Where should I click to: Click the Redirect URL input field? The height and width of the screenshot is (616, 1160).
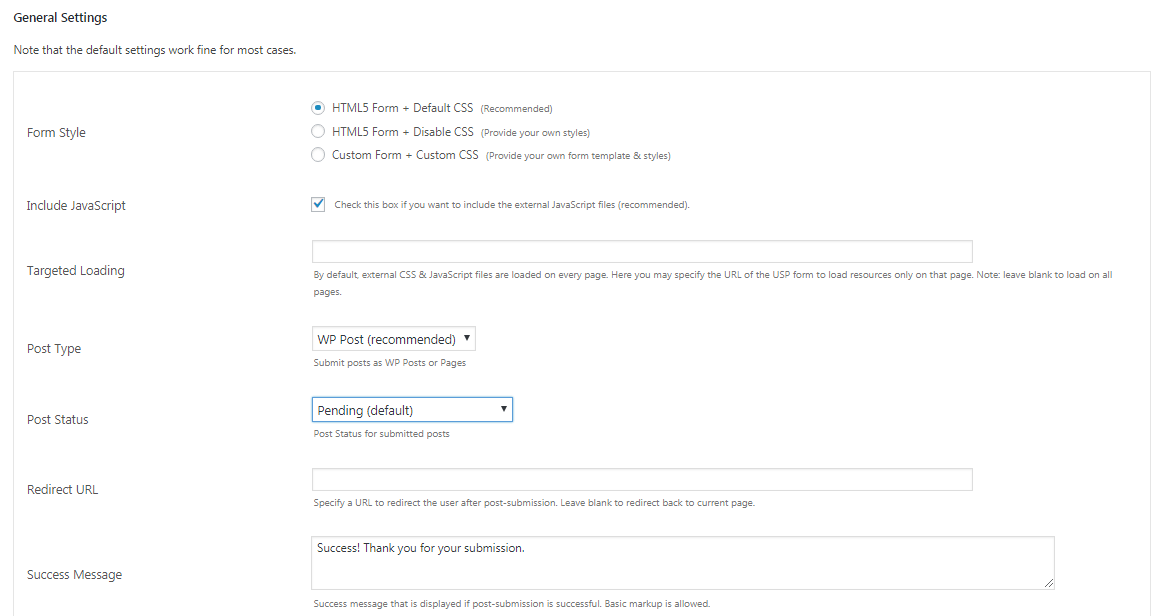coord(642,479)
